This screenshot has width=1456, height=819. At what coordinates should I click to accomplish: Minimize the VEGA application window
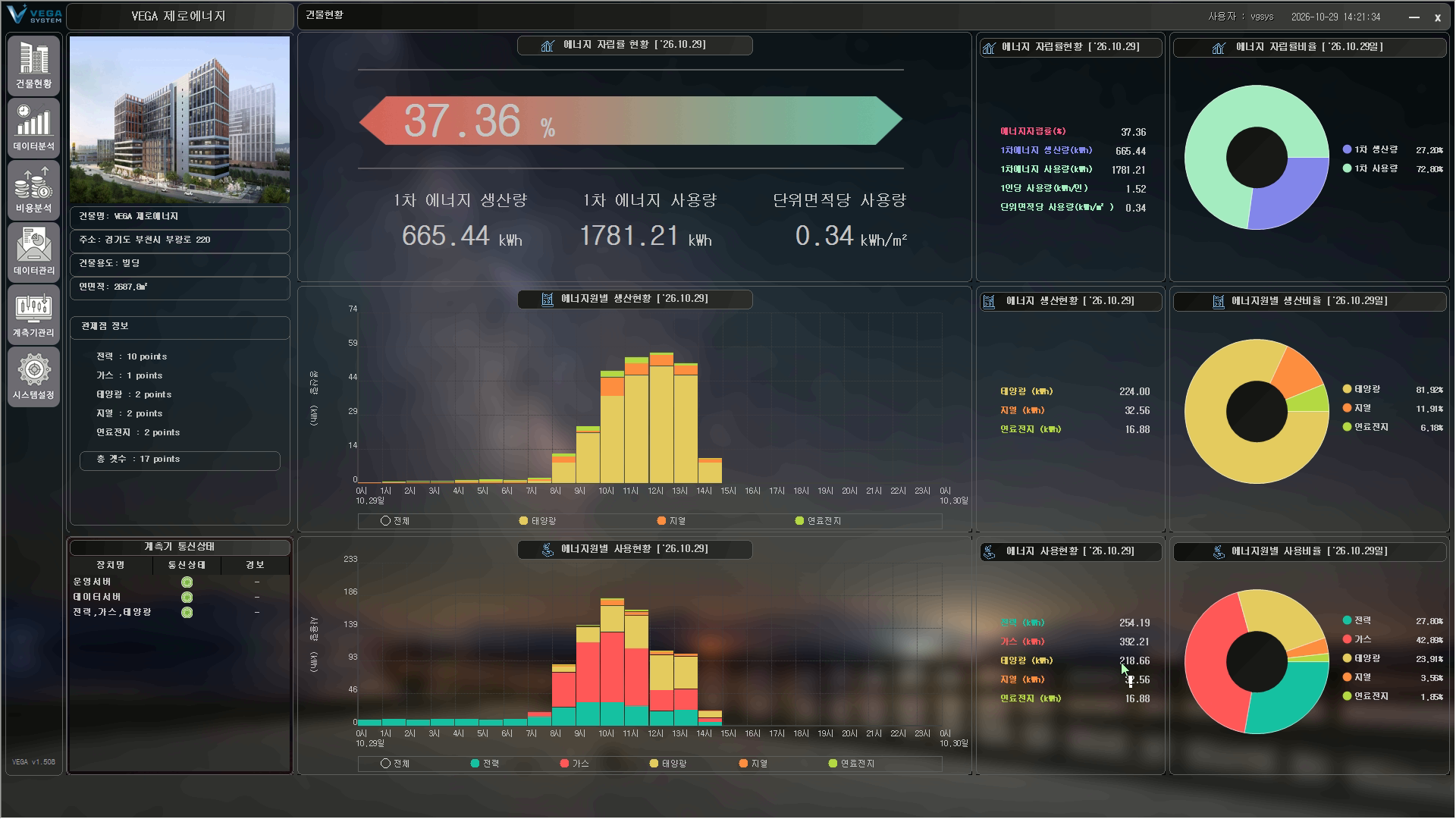click(x=1414, y=17)
